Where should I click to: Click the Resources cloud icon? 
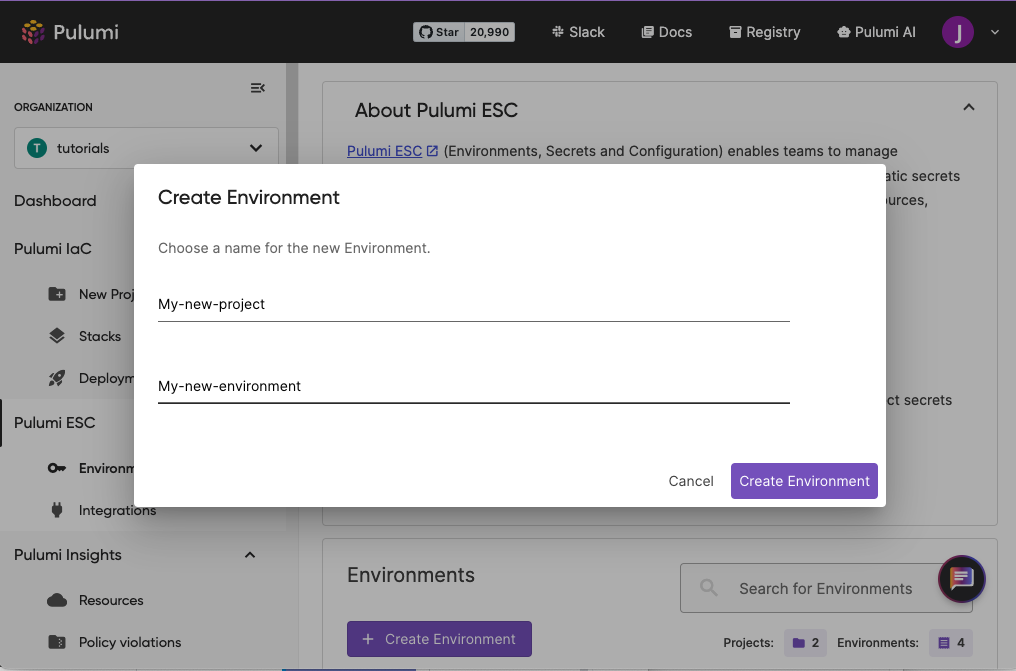[57, 600]
